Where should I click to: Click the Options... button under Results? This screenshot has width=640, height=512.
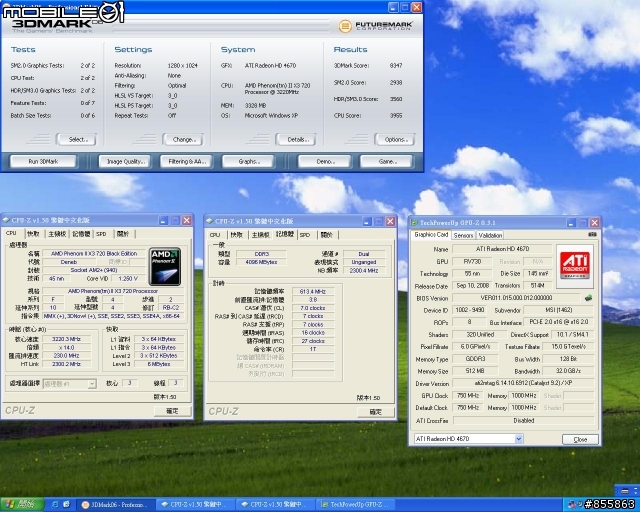coord(395,140)
